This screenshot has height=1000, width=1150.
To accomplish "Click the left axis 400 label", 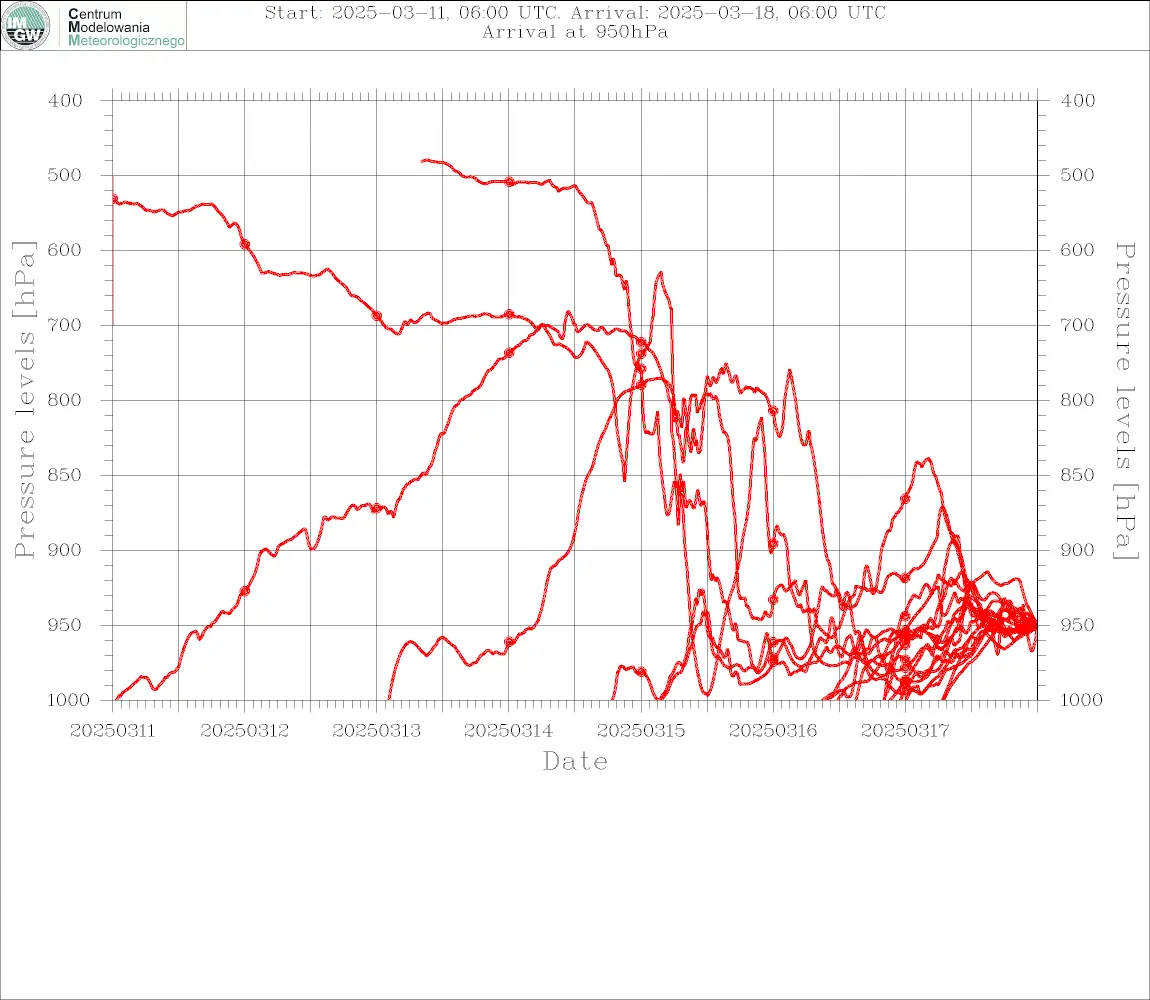I will [x=65, y=101].
